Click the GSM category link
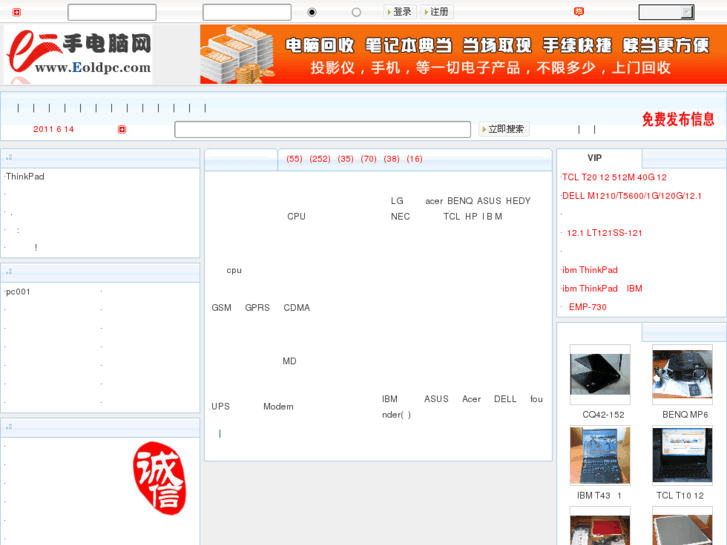Image resolution: width=727 pixels, height=545 pixels. tap(222, 308)
